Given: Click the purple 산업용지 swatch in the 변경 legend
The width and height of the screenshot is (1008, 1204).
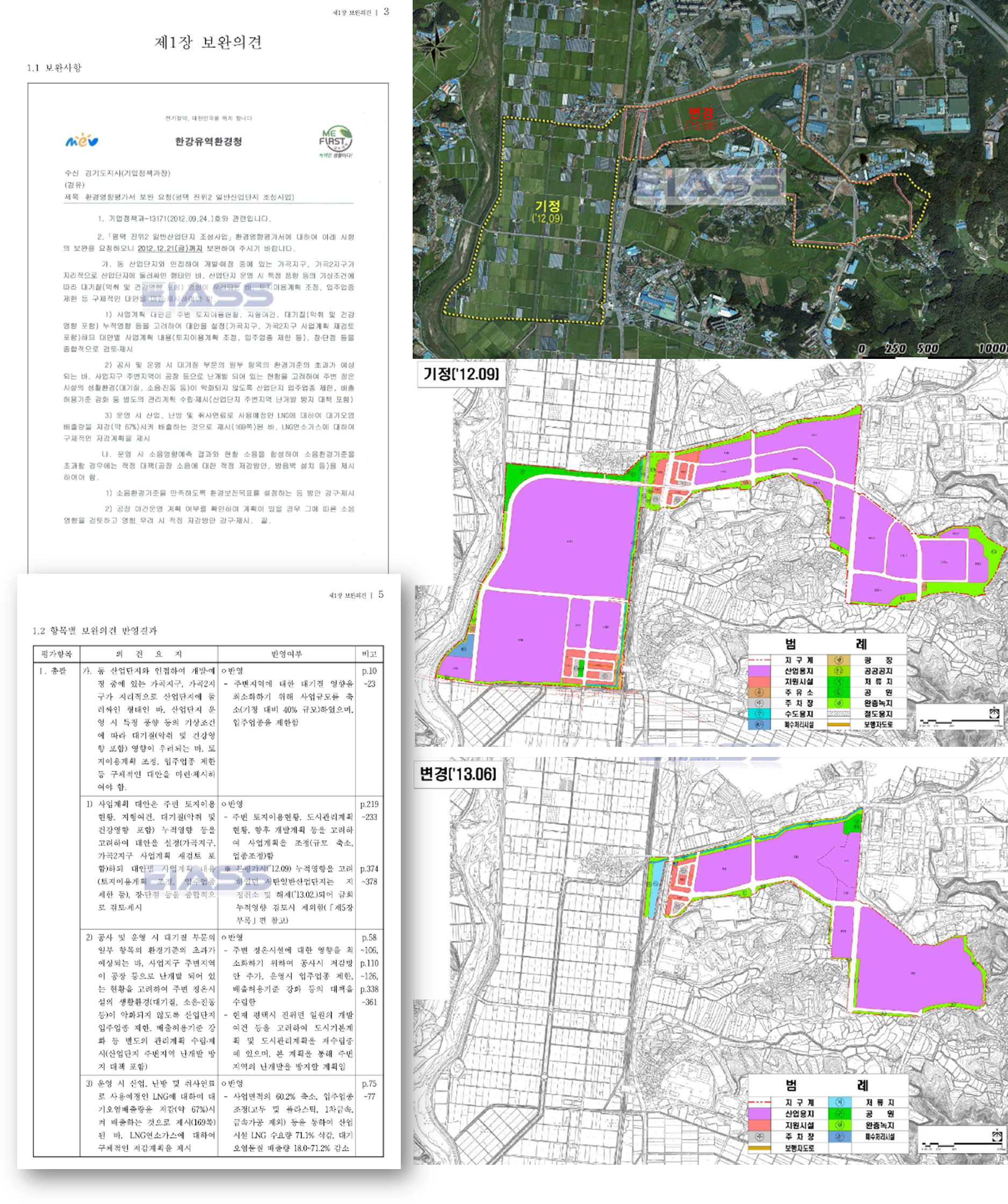Looking at the screenshot, I should coord(759,1113).
